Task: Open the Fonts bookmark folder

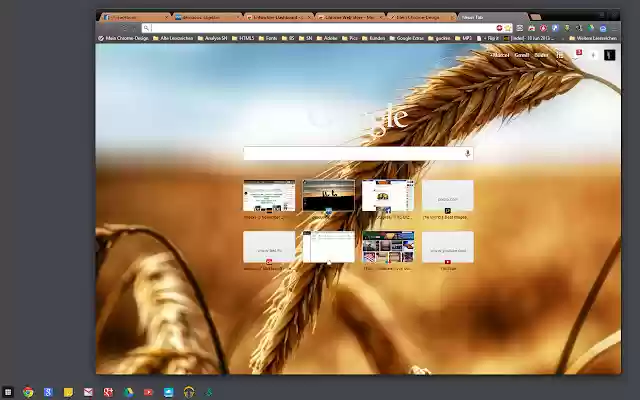Action: [x=268, y=38]
